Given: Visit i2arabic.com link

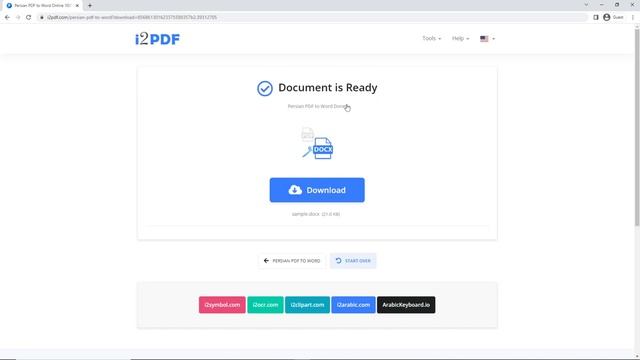Looking at the screenshot, I should pyautogui.click(x=353, y=305).
